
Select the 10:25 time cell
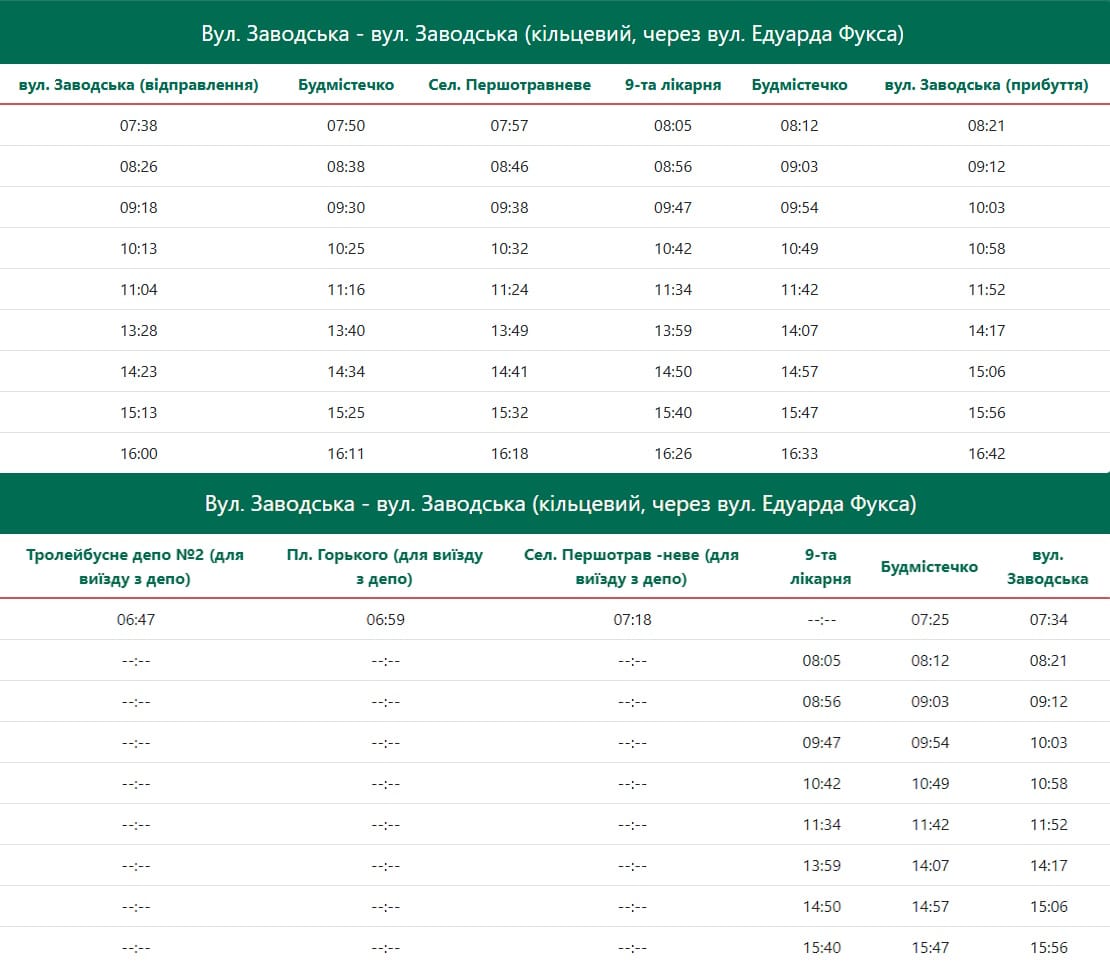(x=346, y=249)
